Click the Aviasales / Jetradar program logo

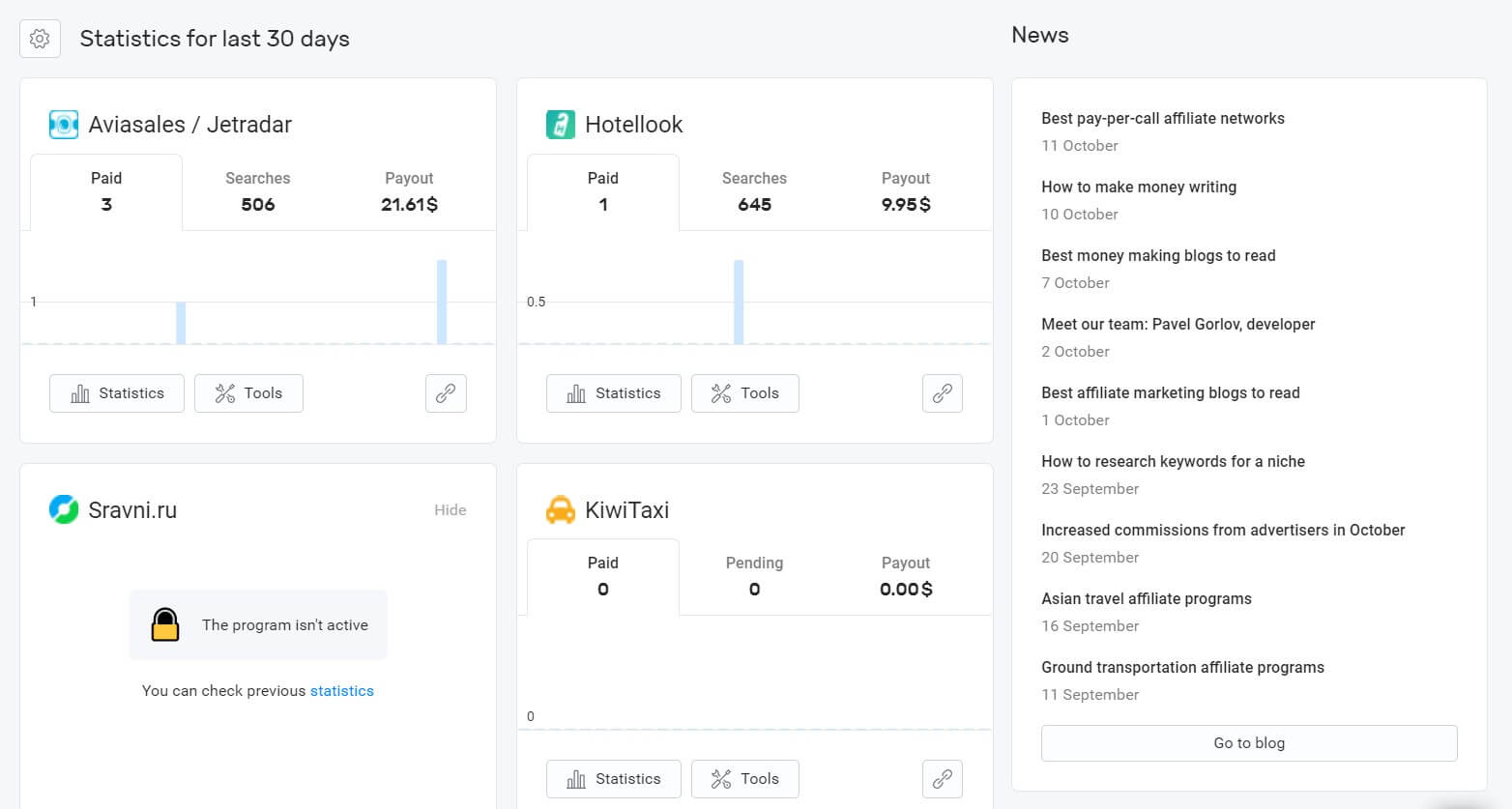click(64, 124)
